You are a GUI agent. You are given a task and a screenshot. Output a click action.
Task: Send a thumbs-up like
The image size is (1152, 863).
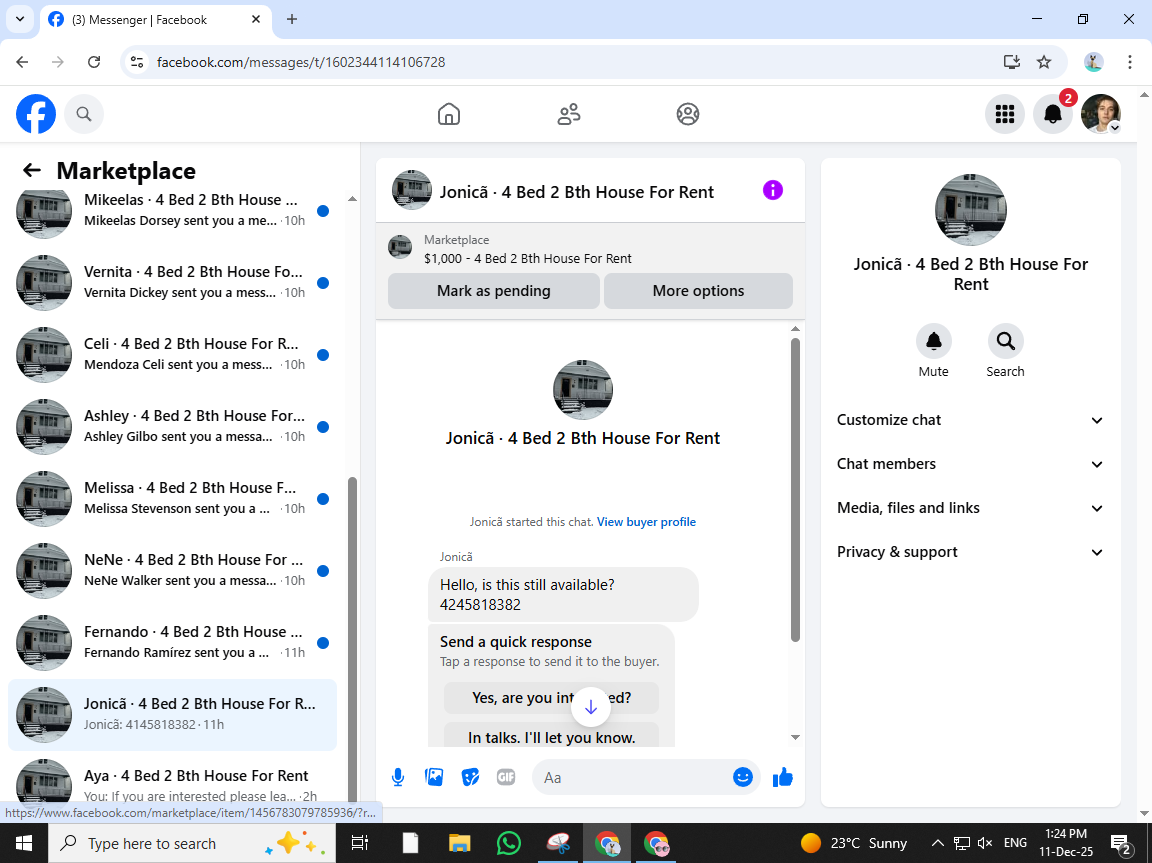click(782, 777)
